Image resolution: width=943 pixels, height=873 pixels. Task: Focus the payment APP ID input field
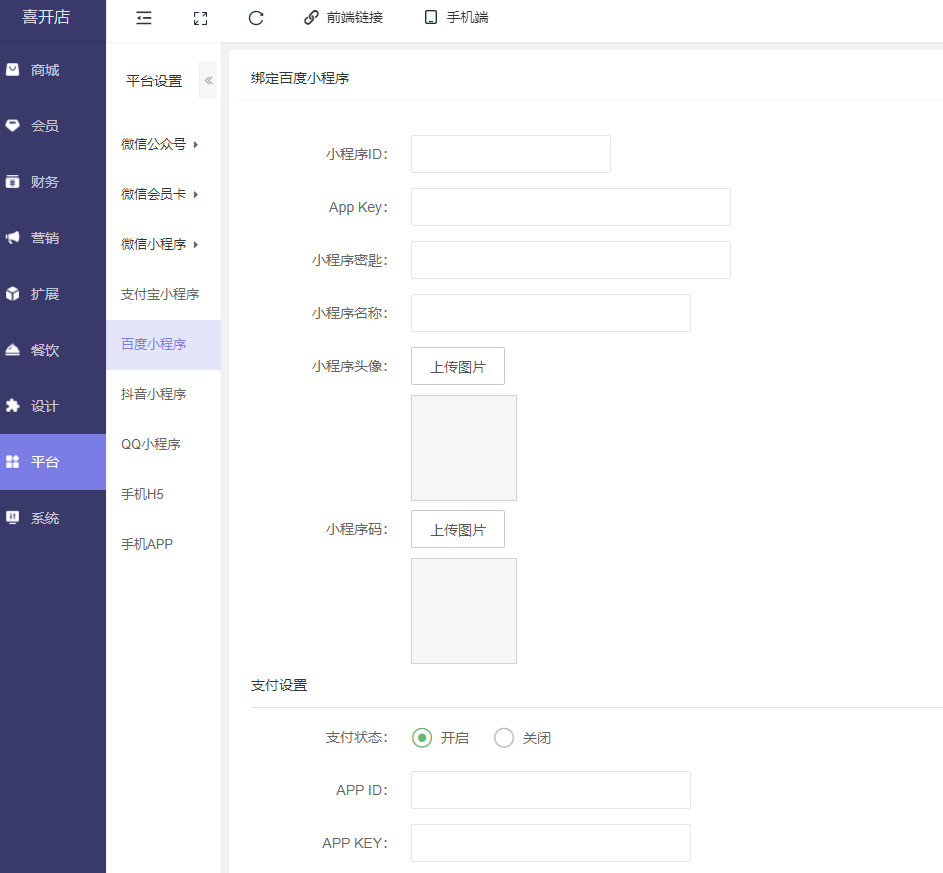(551, 790)
